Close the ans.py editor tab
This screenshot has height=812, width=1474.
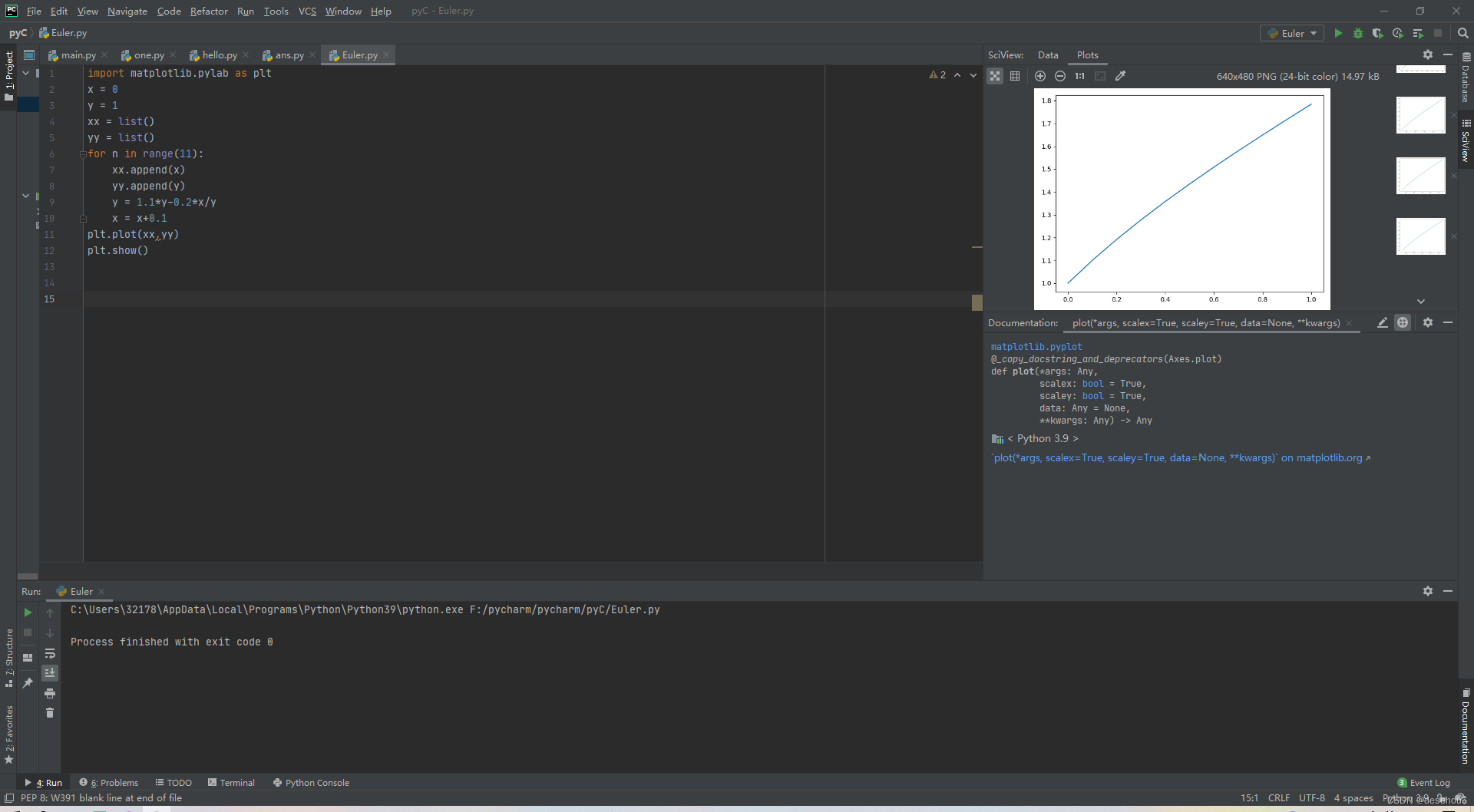coord(312,54)
